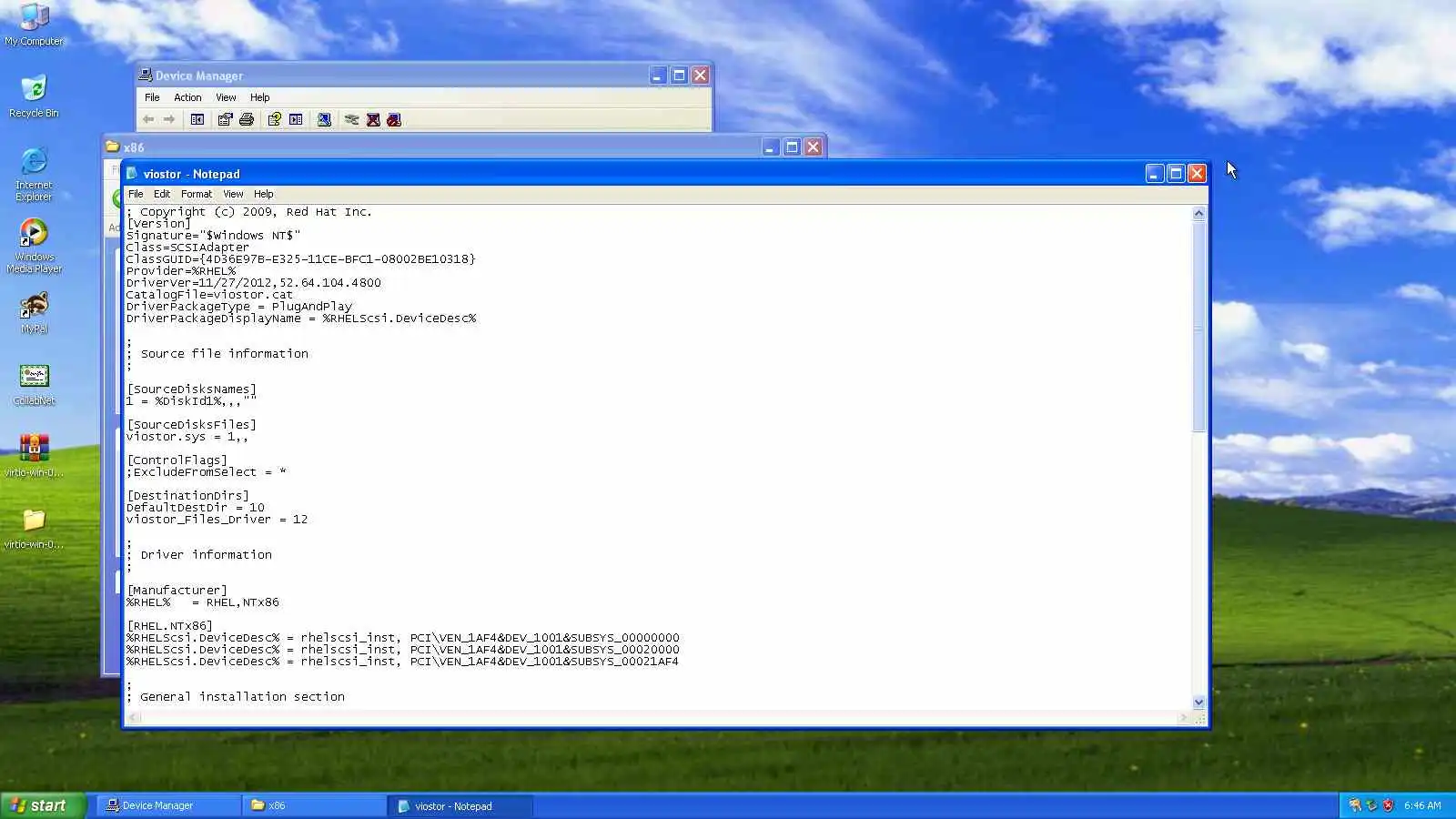Viewport: 1456px width, 819px height.
Task: Click the Safely Remove Hardware tray icon
Action: pos(1371,805)
